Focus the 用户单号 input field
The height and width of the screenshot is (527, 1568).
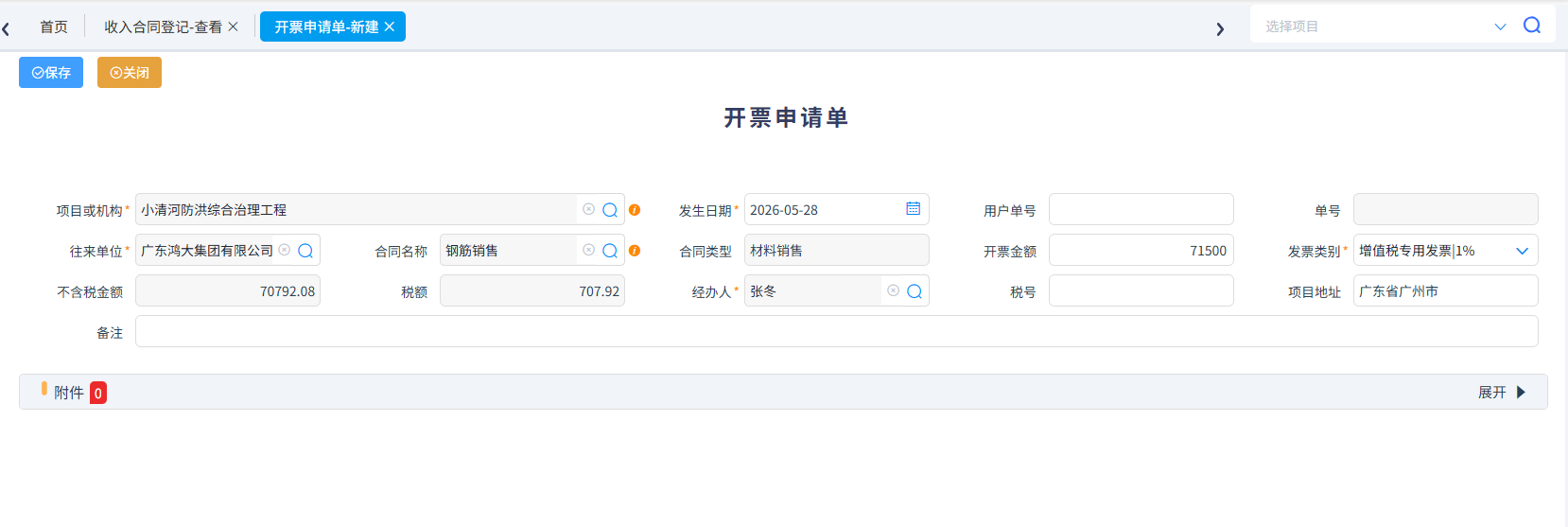1141,209
